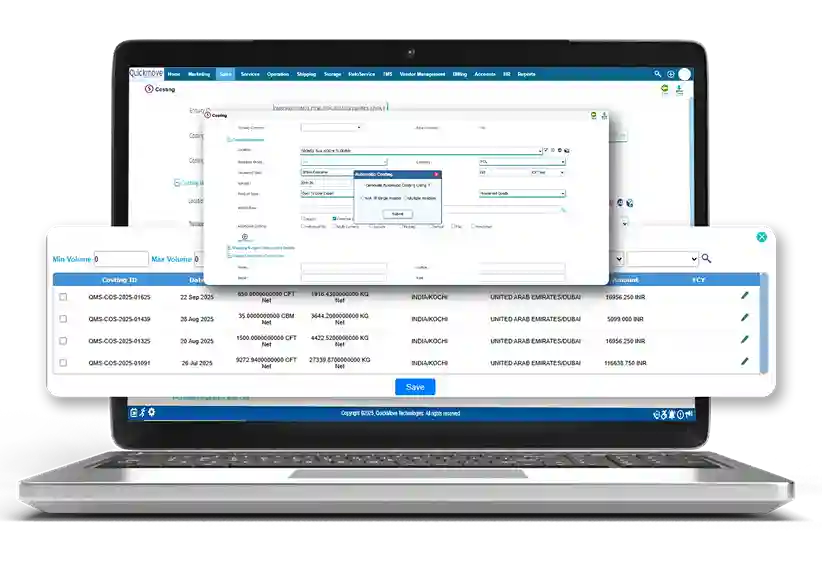The width and height of the screenshot is (822, 570).
Task: Click the plus circle icon in top bar
Action: click(670, 74)
